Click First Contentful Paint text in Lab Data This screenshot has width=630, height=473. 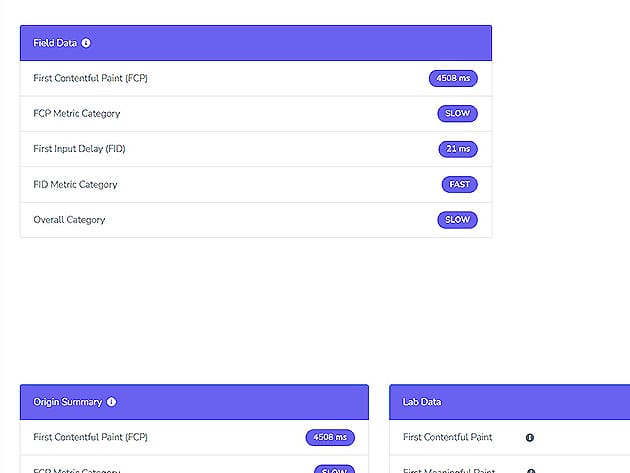point(447,437)
